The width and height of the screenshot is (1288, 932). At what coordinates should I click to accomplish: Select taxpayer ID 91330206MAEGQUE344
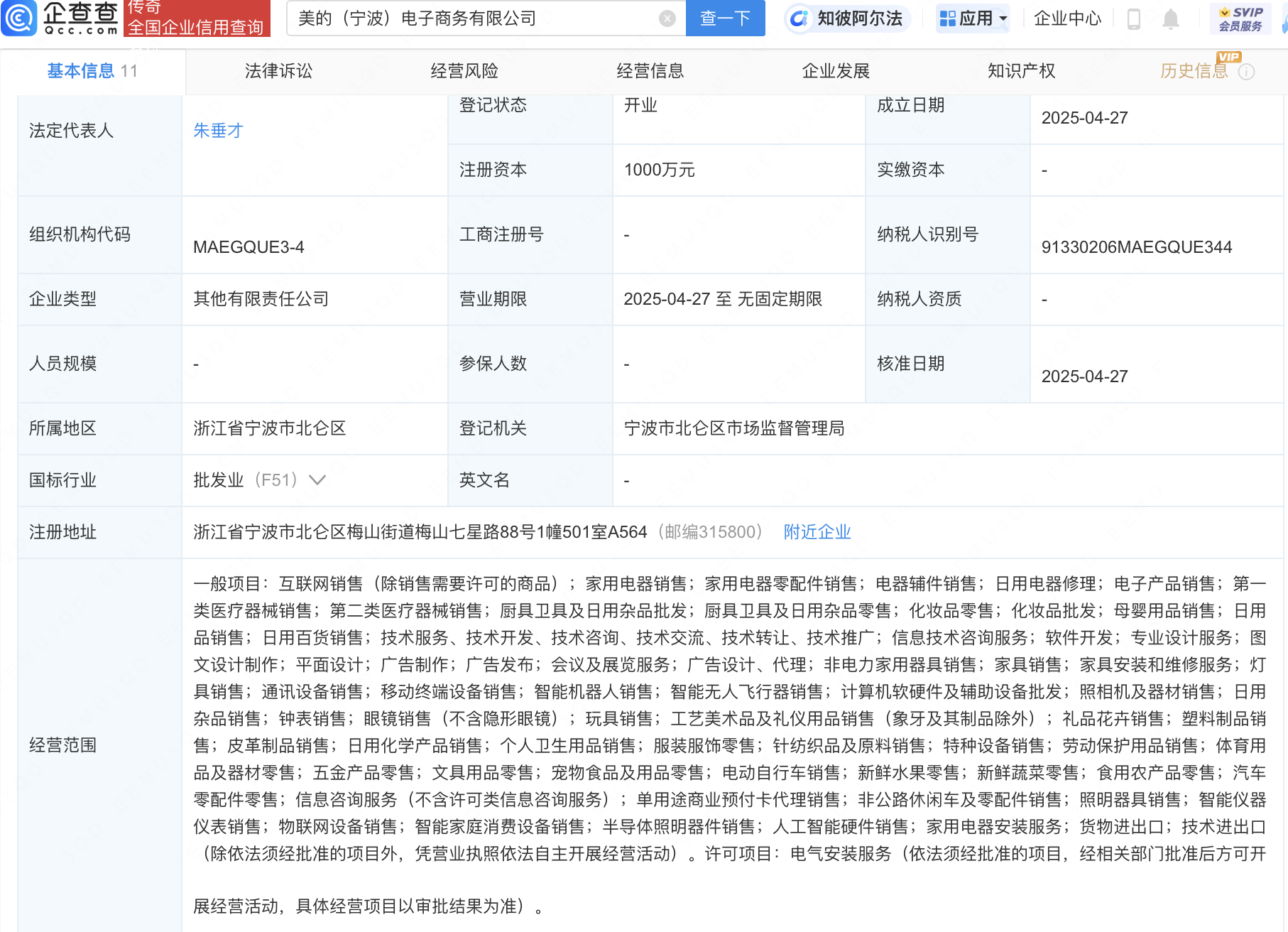[x=1137, y=247]
